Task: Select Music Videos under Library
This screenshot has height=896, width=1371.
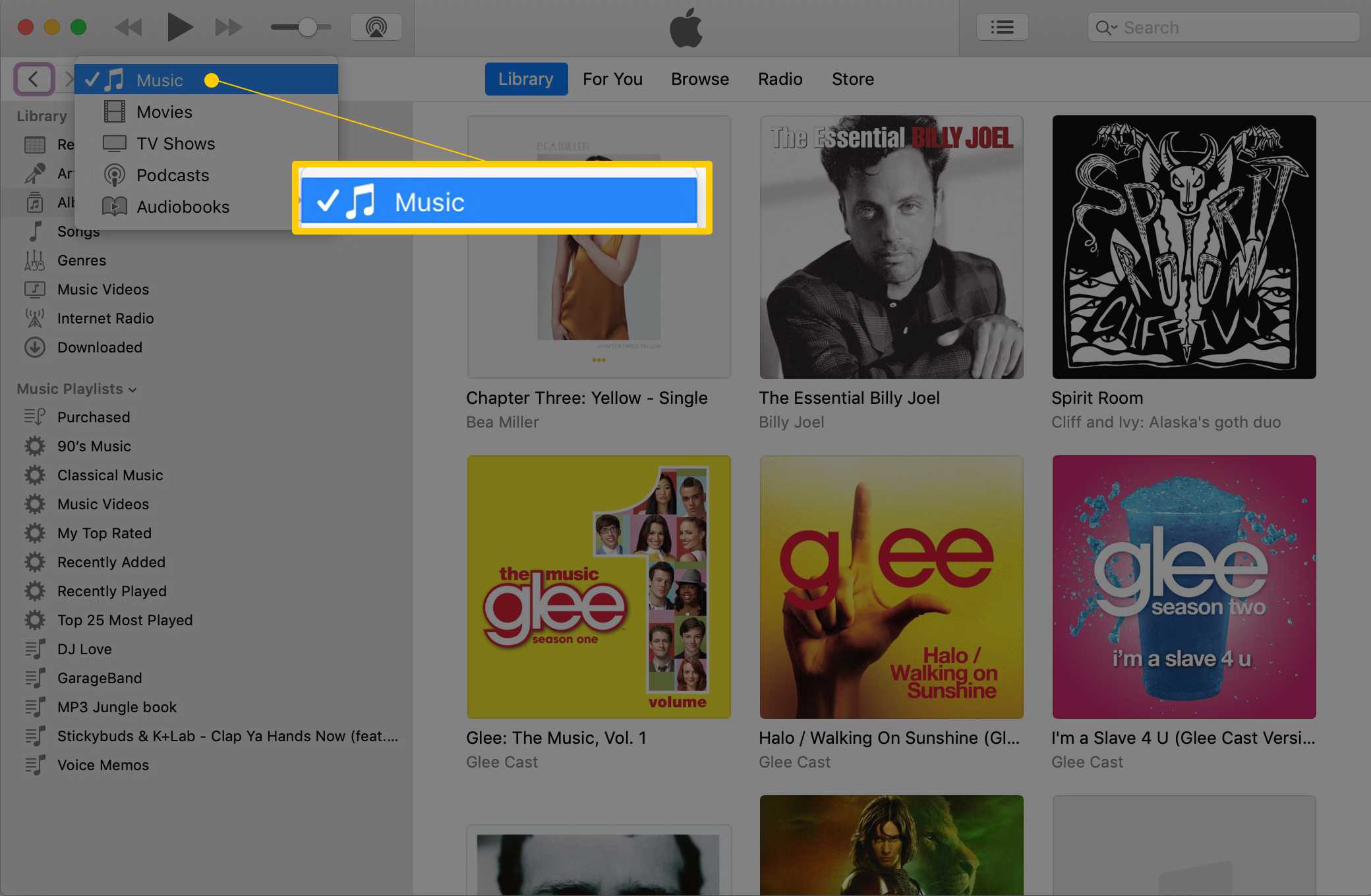Action: point(103,289)
